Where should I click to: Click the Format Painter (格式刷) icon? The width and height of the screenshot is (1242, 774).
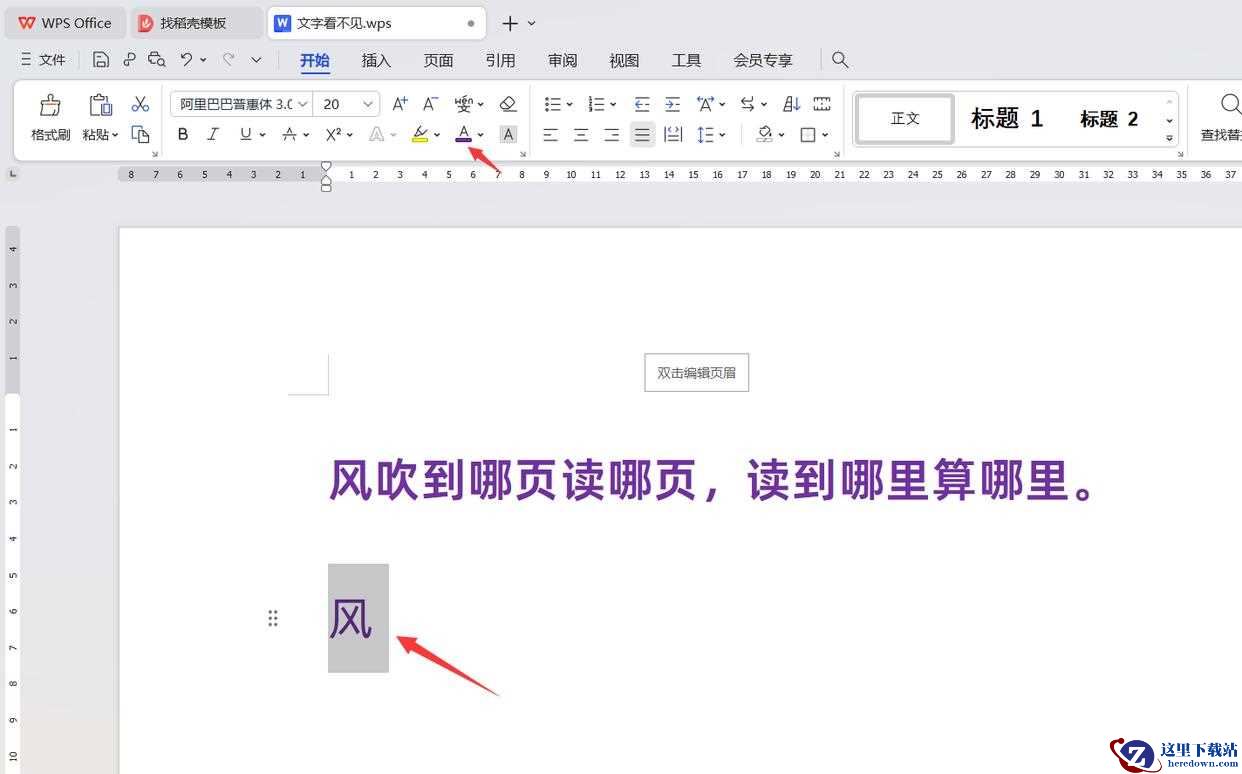(x=50, y=106)
